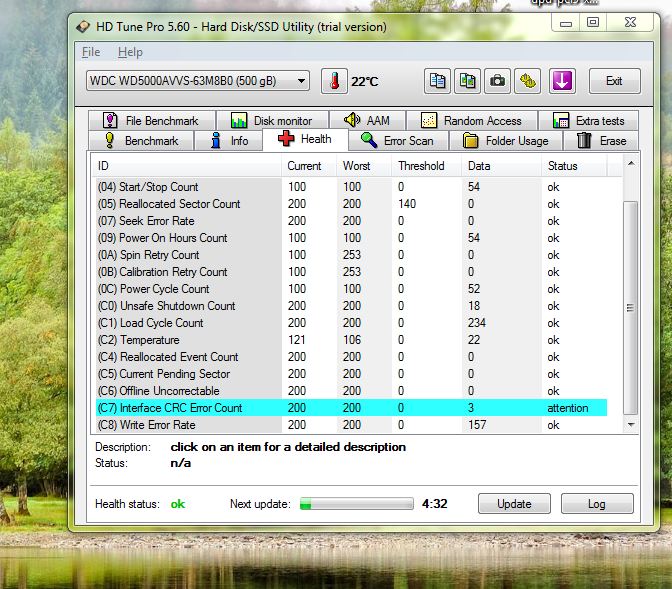
Task: Click the Health status 'ok' text
Action: tap(178, 504)
